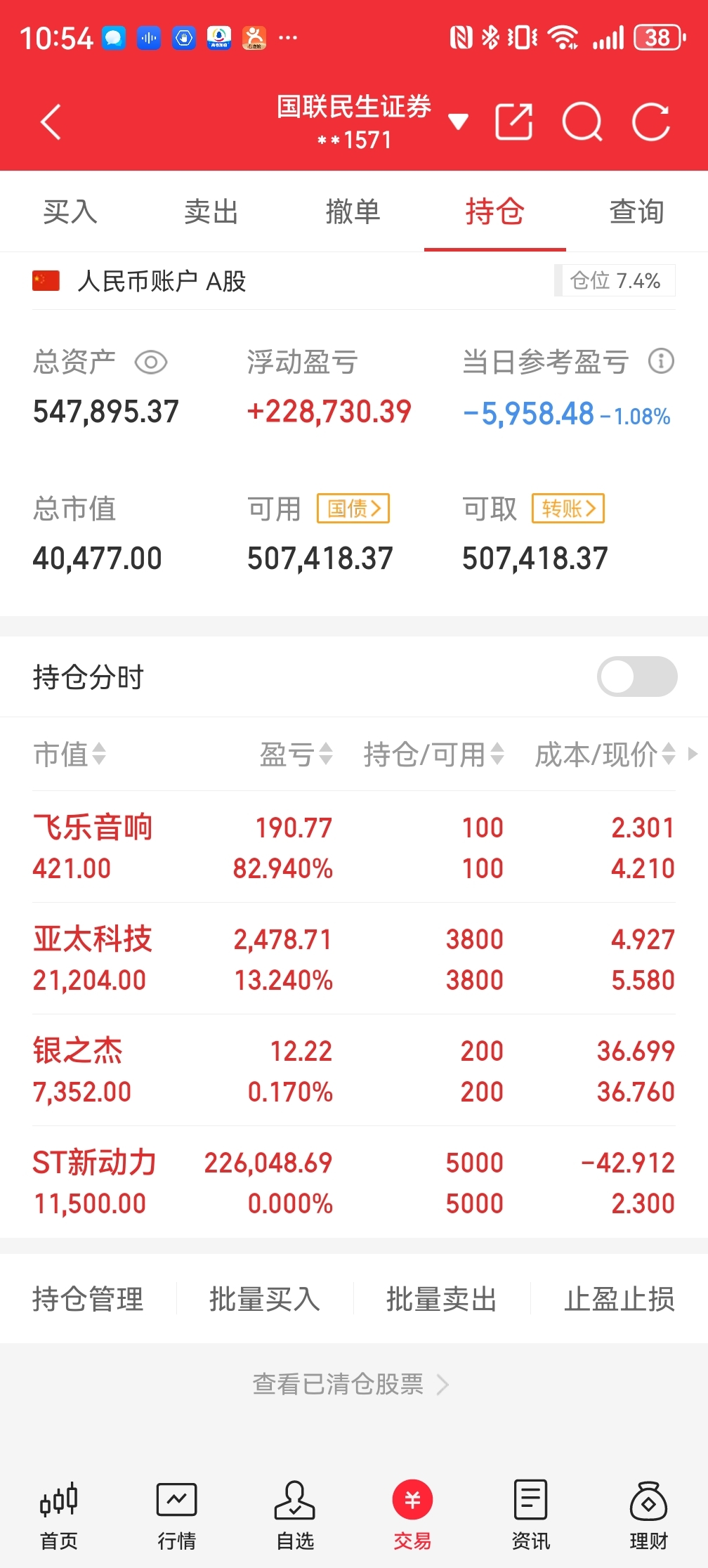Image resolution: width=708 pixels, height=1568 pixels.
Task: Hide total assets with eye icon
Action: point(150,362)
